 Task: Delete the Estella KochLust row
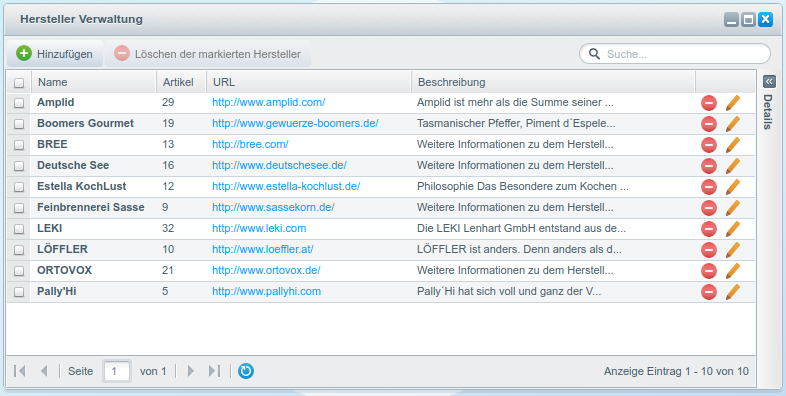pyautogui.click(x=709, y=187)
